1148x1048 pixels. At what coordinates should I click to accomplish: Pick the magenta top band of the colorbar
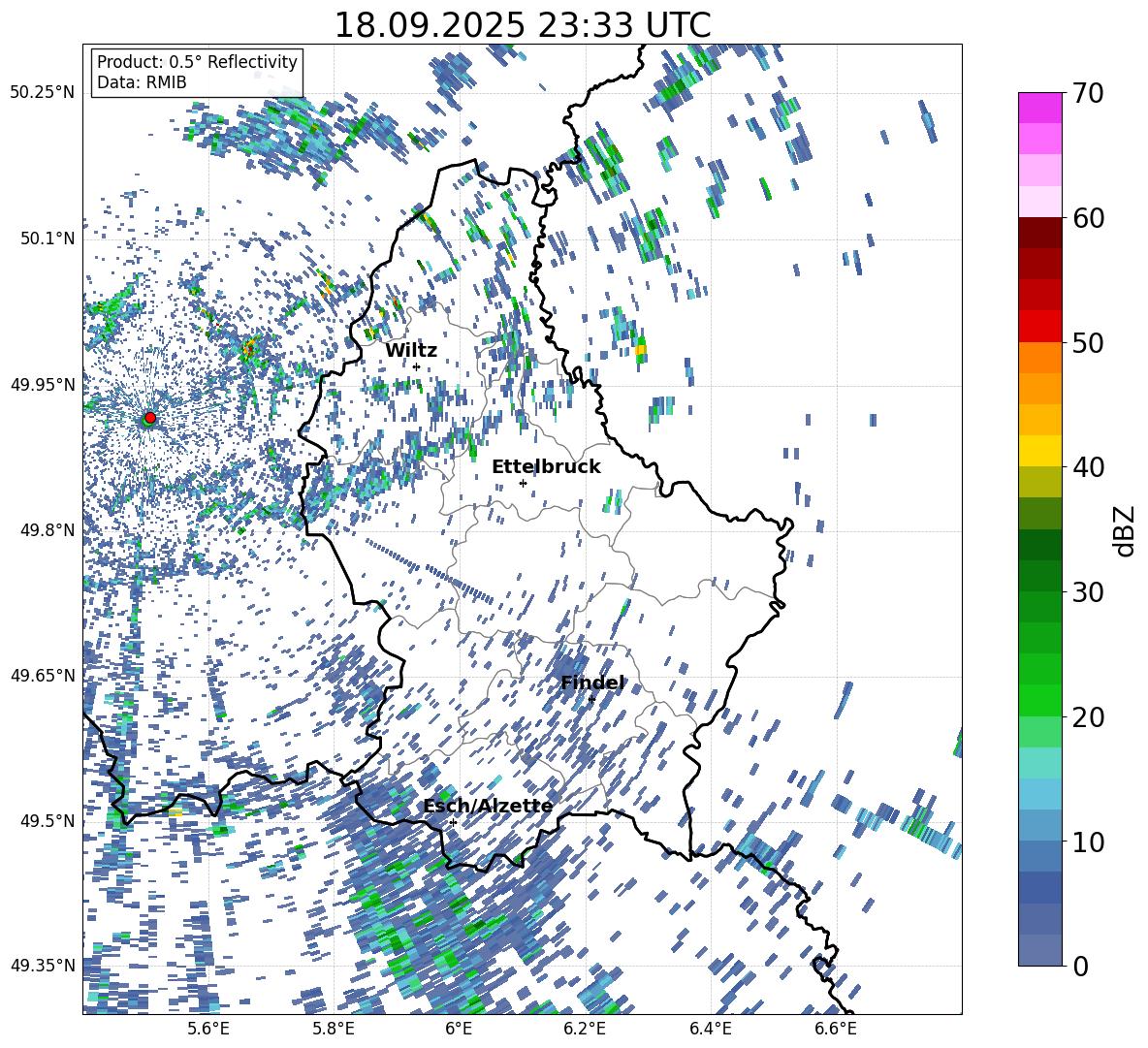pos(1039,108)
